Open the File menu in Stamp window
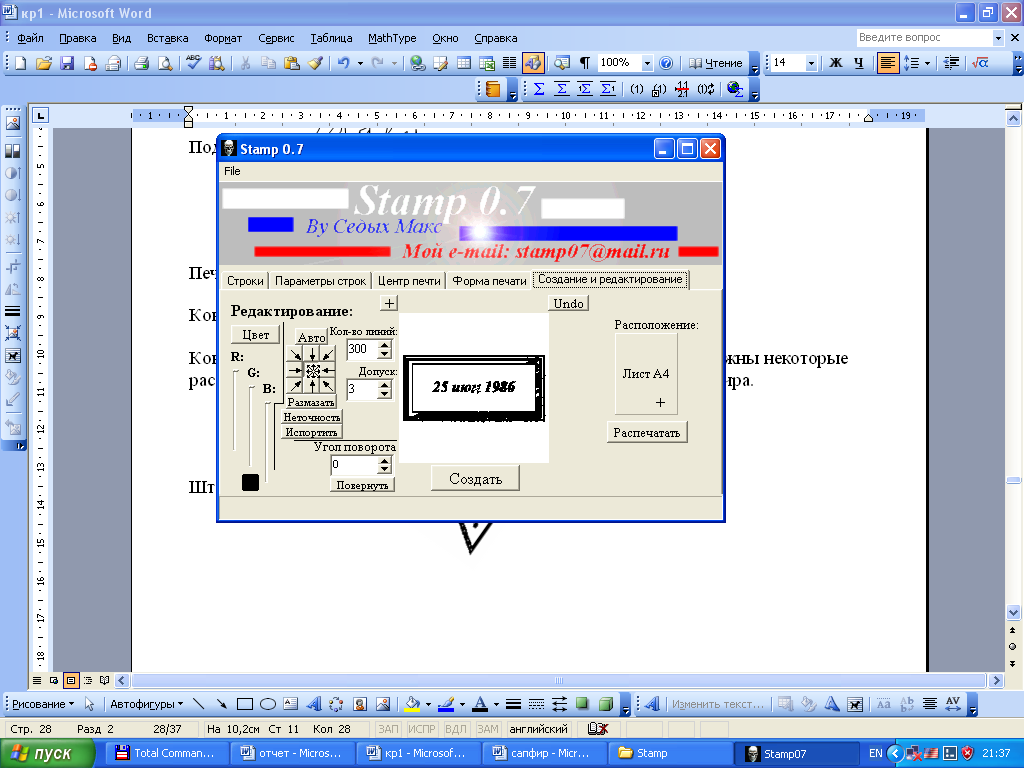This screenshot has width=1024, height=768. (232, 171)
